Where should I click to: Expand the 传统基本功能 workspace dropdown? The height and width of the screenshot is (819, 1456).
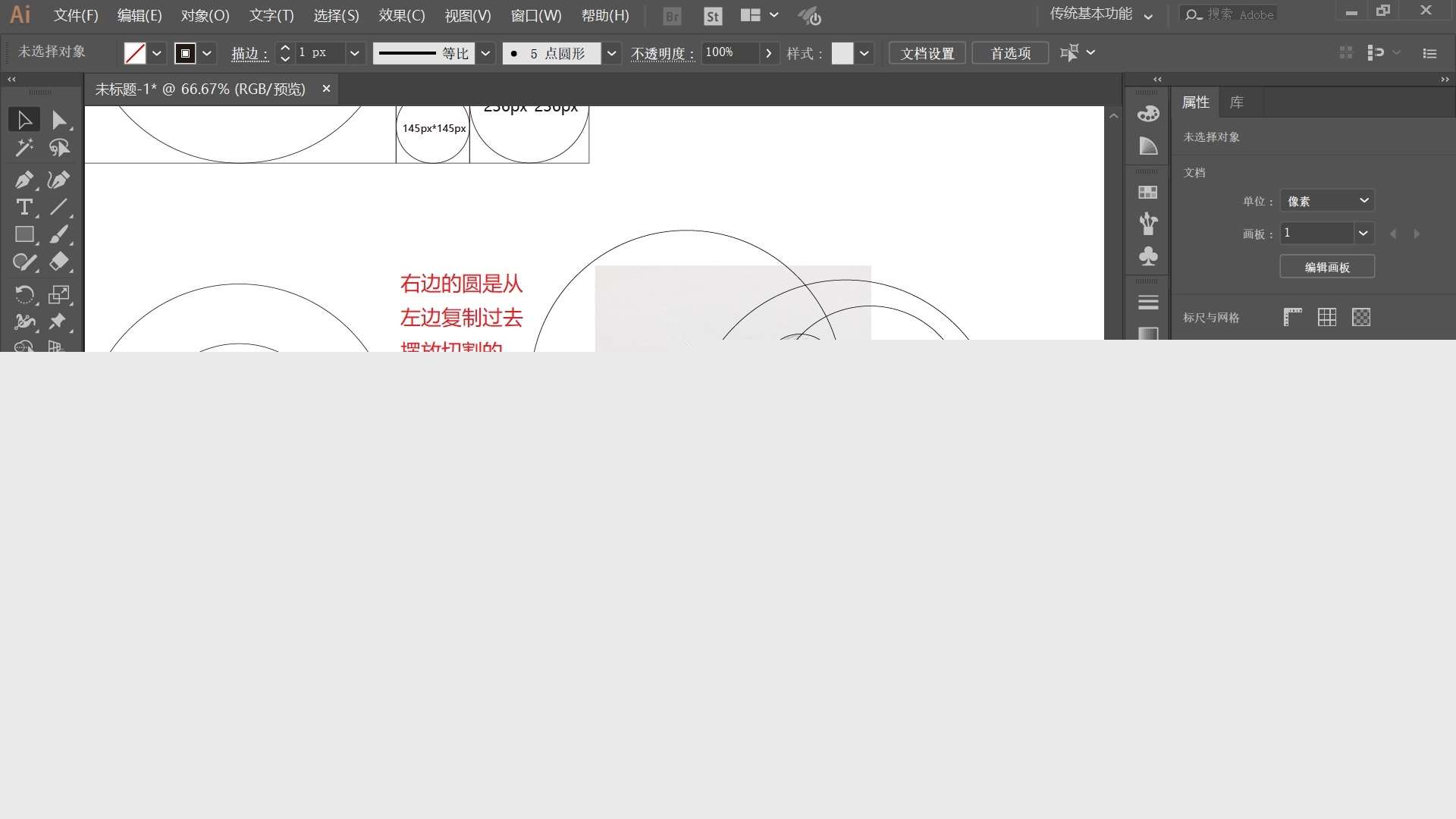click(1148, 16)
